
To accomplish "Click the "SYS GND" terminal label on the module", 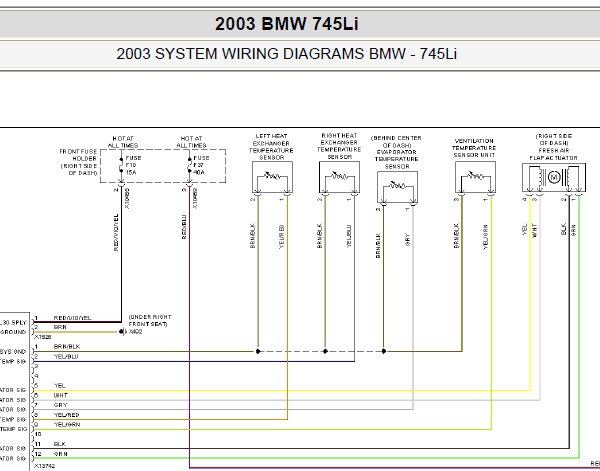I will (x=13, y=352).
